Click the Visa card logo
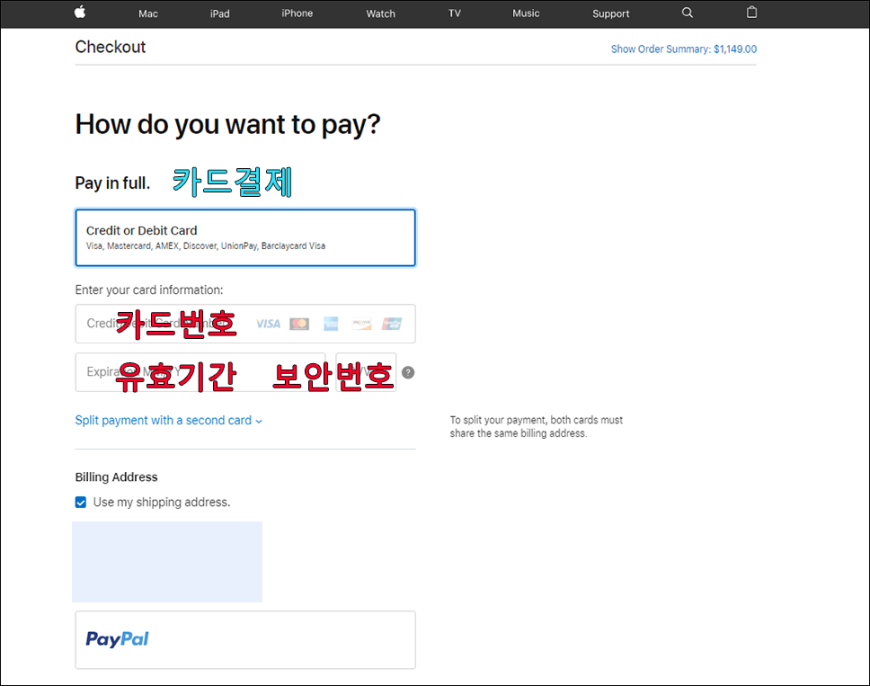The image size is (870, 686). click(x=268, y=324)
